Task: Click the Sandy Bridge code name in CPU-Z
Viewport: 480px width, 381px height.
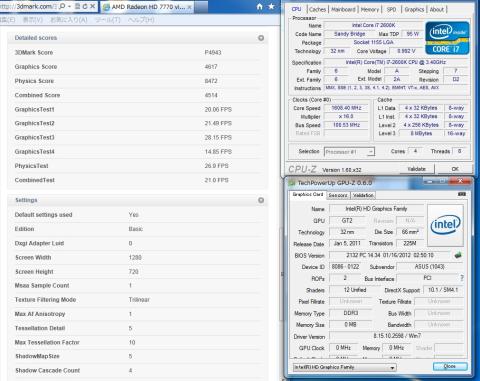Action: coord(349,34)
